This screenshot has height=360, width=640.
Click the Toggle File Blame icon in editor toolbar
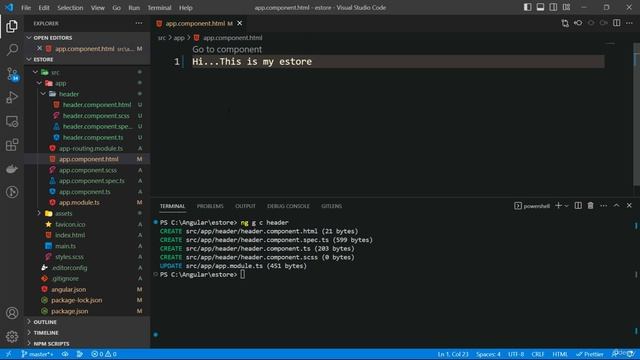578,23
